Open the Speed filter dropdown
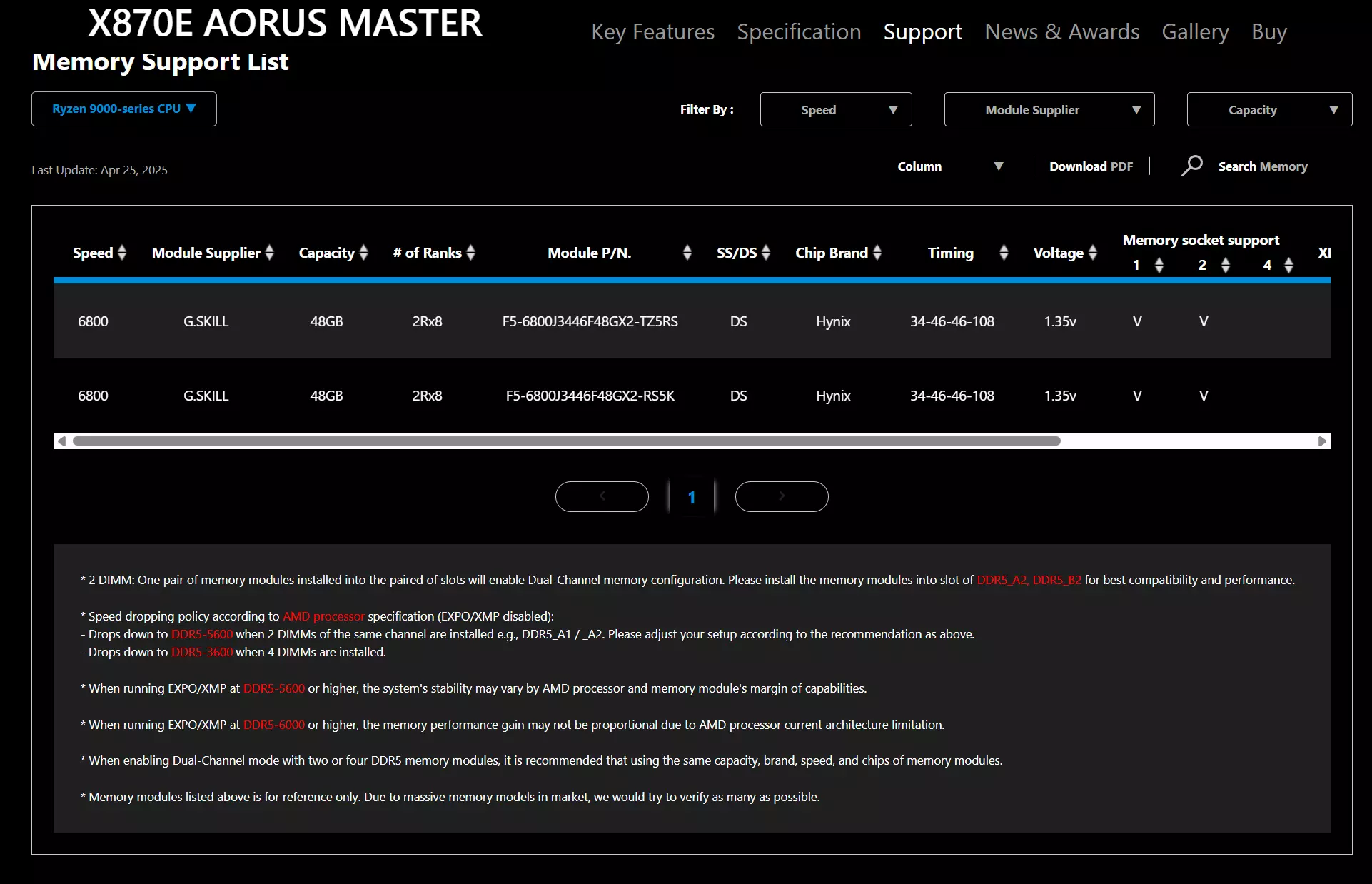This screenshot has width=1372, height=884. 836,109
